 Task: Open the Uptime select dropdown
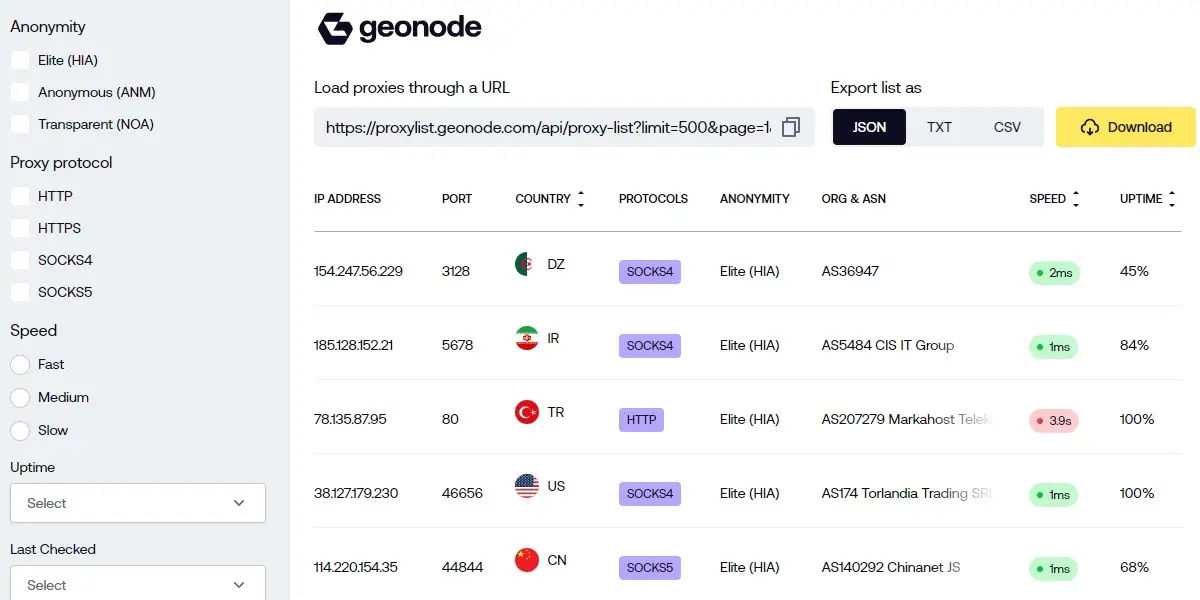coord(137,503)
